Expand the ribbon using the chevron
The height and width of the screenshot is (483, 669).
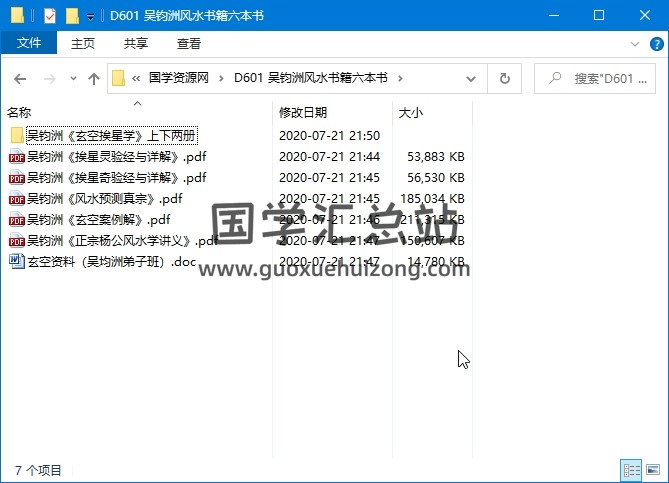(635, 44)
